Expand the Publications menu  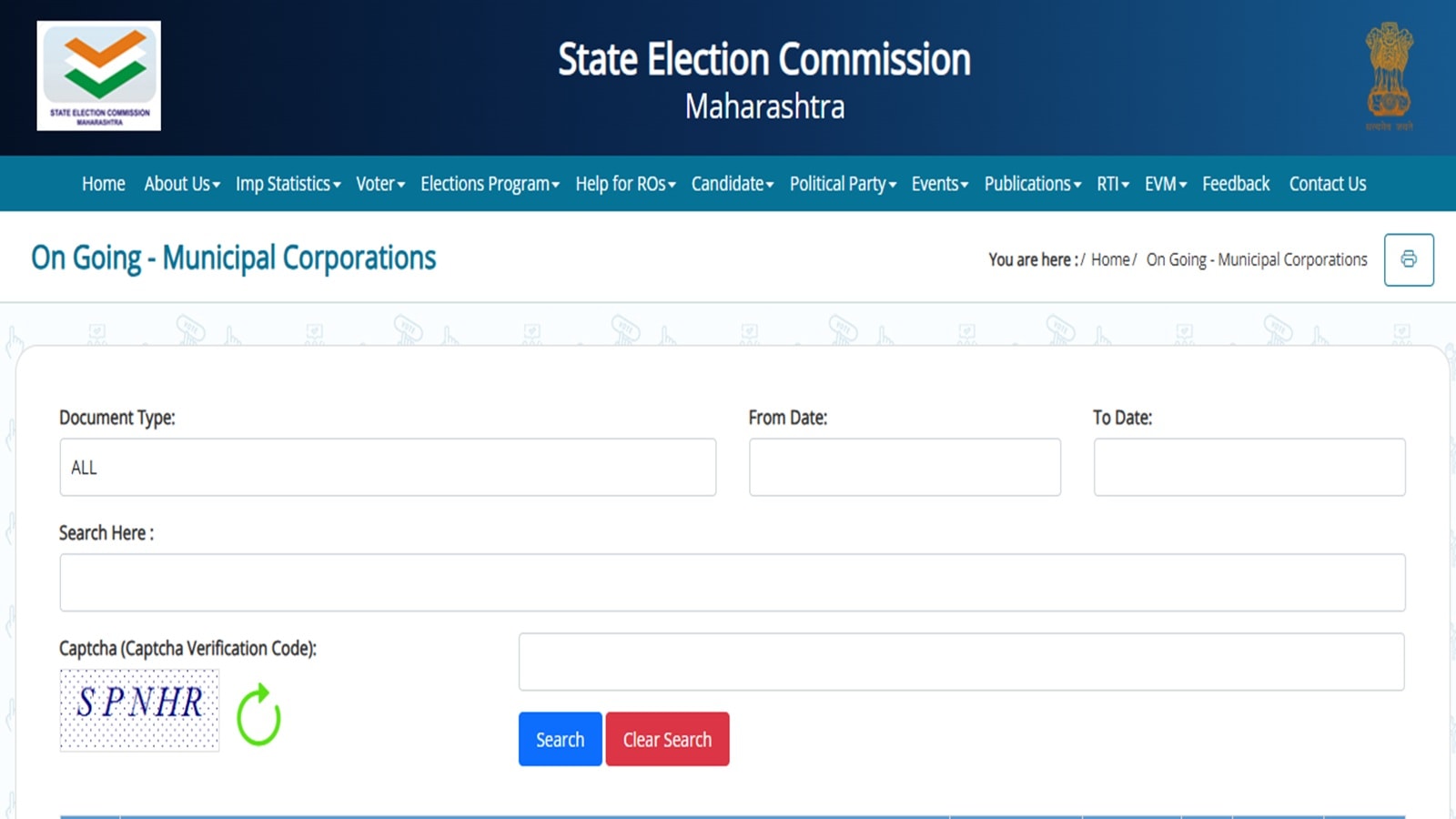pos(1031,184)
